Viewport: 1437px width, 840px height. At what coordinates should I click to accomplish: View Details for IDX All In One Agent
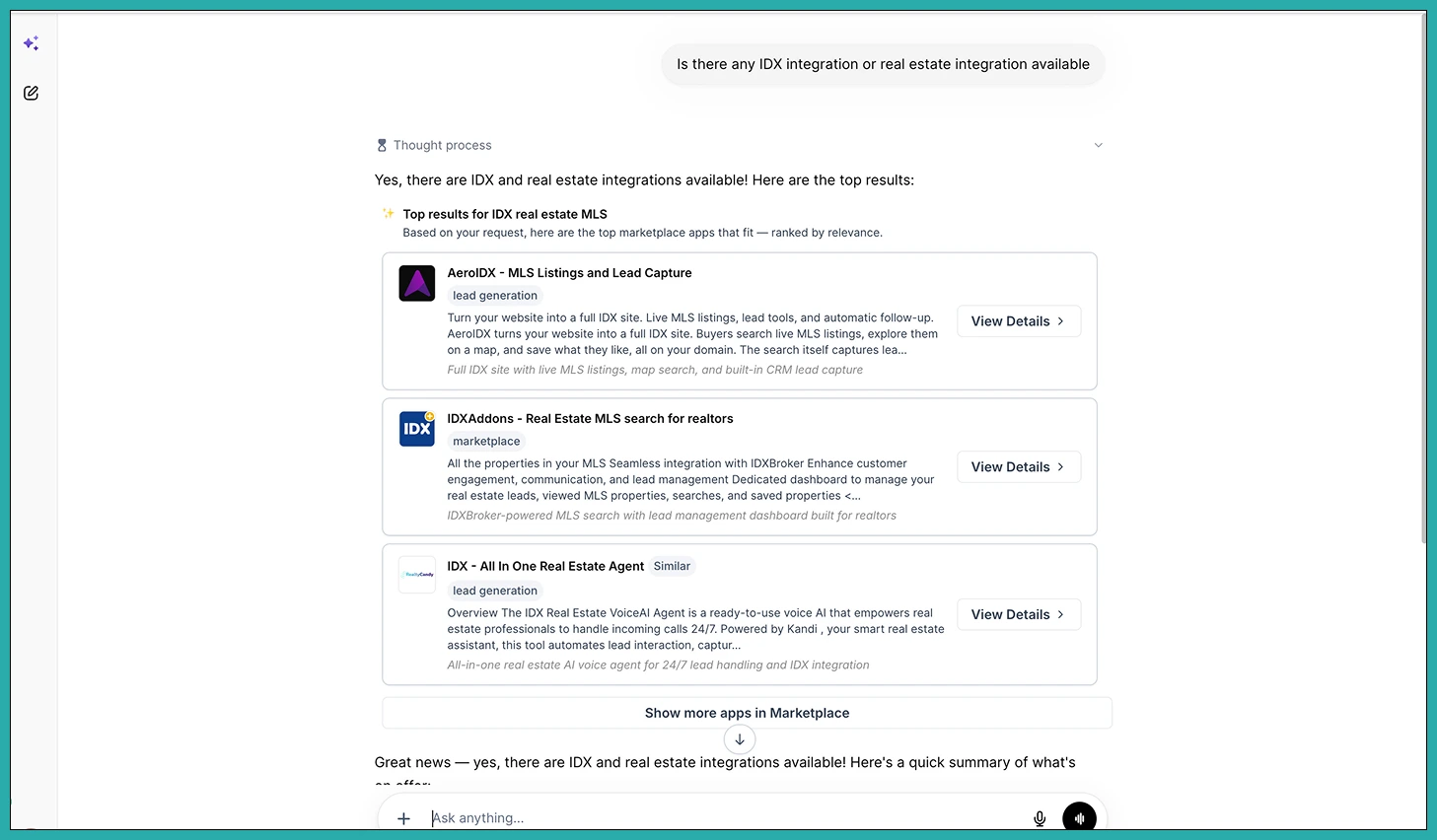(x=1019, y=614)
